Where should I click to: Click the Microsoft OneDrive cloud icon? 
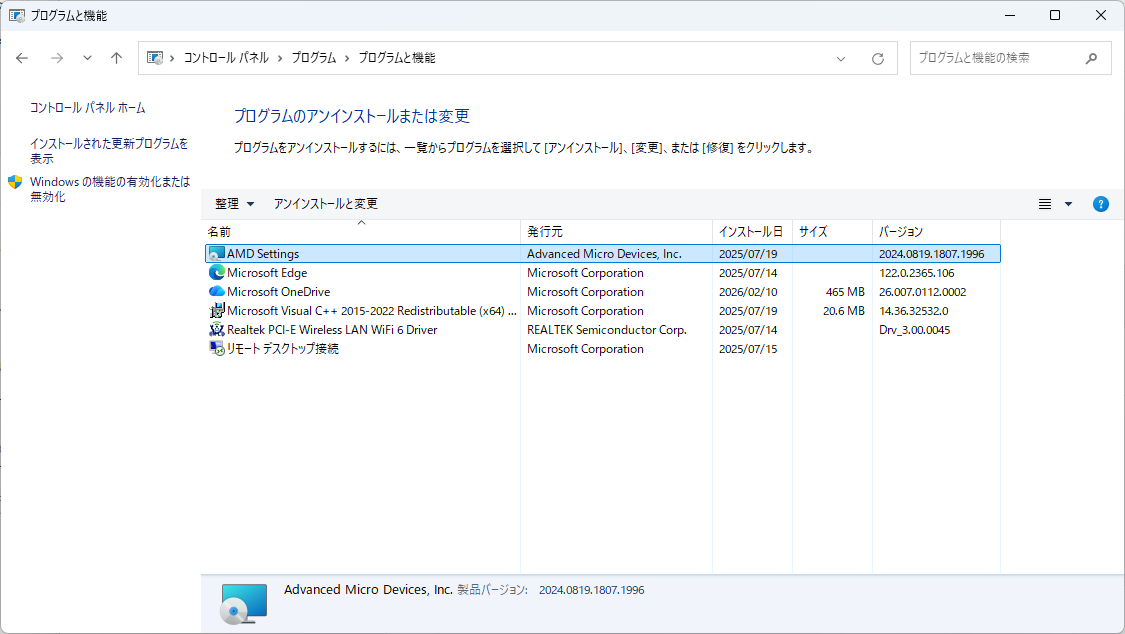217,292
